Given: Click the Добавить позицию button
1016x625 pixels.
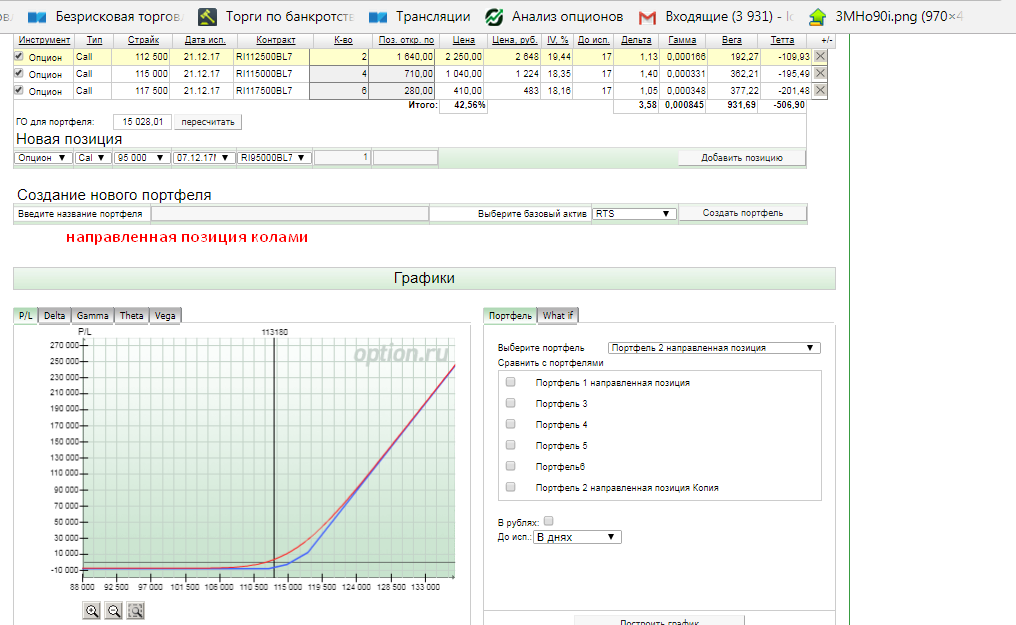Looking at the screenshot, I should (741, 158).
